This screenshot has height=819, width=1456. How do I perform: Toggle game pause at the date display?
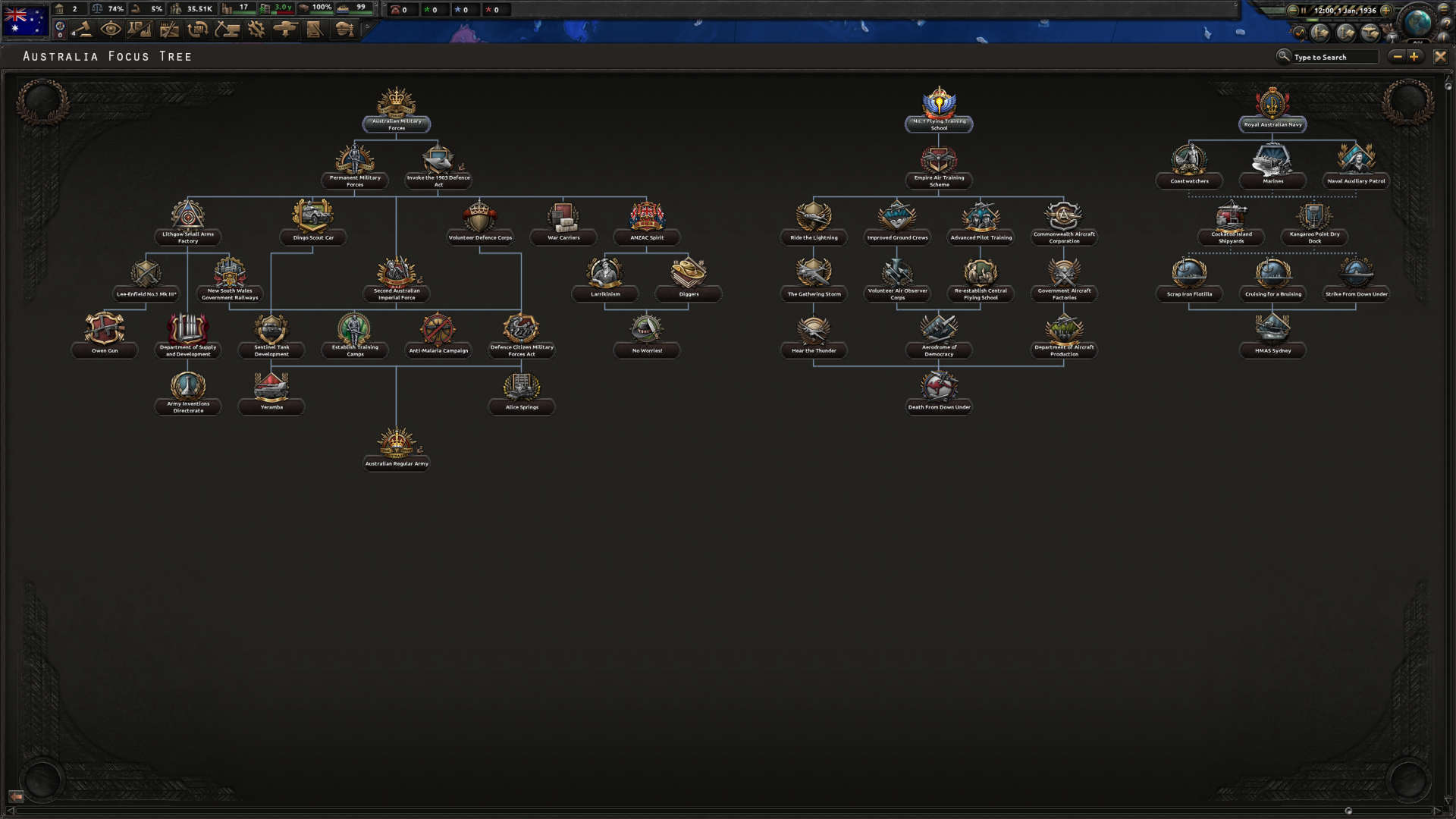tap(1345, 11)
